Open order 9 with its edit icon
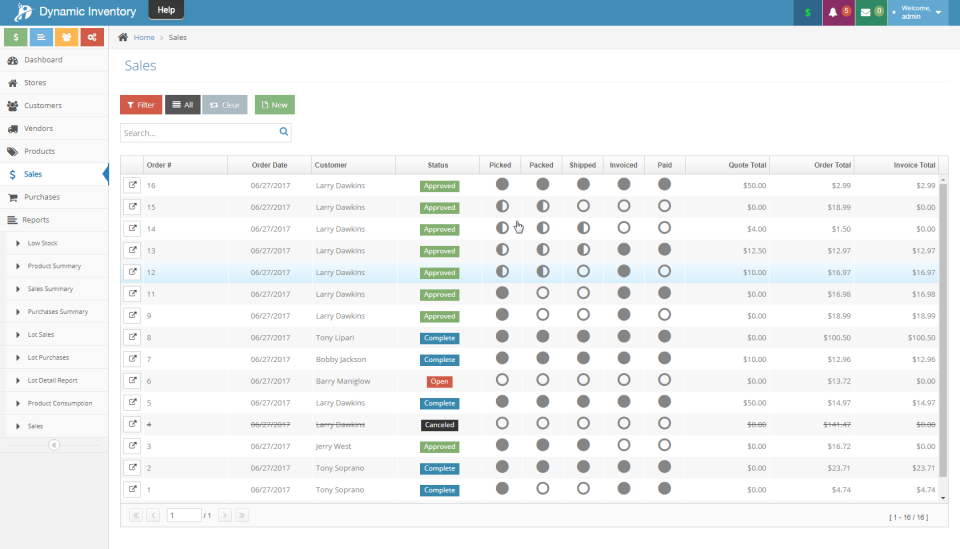 click(x=132, y=315)
